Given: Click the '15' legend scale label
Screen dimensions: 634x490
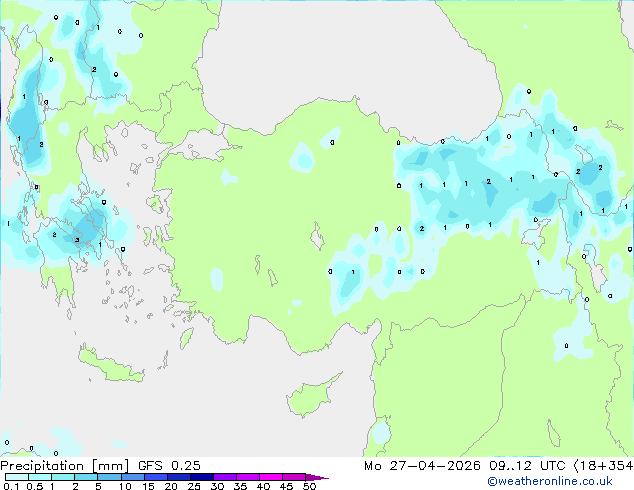Looking at the screenshot, I should [x=148, y=486].
